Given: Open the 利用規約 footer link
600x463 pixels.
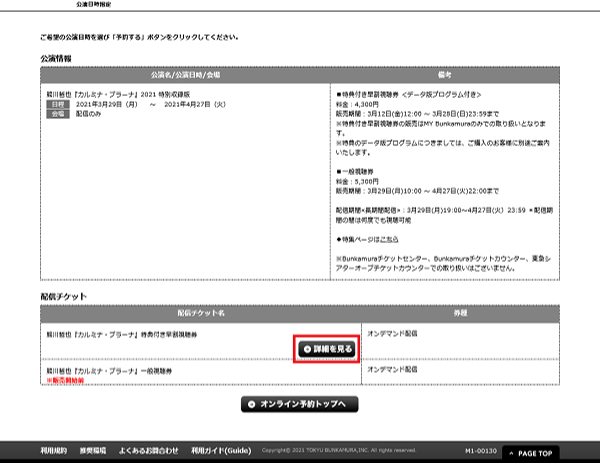Looking at the screenshot, I should [53, 451].
